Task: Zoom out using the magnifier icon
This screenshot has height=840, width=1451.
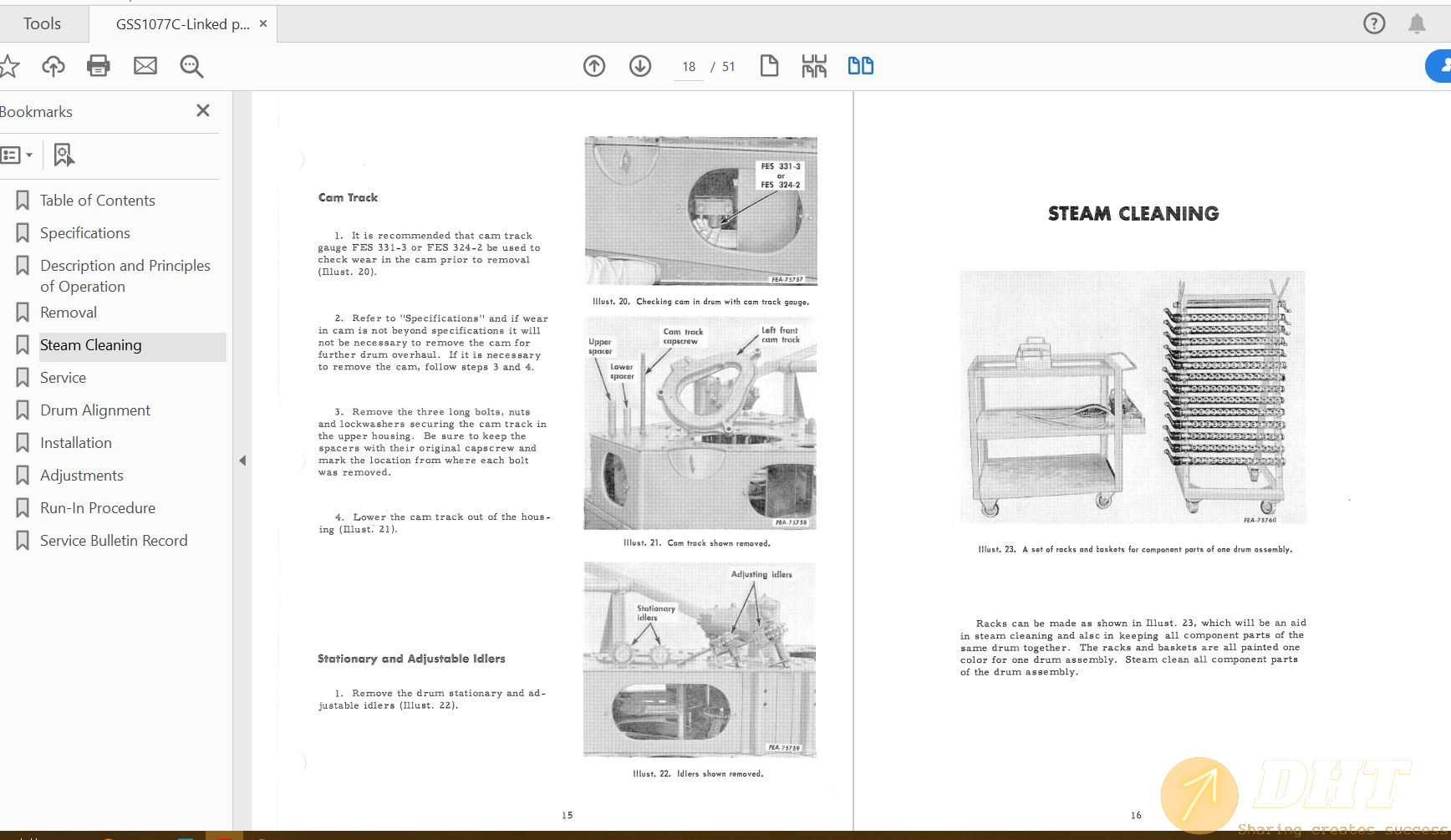Action: pos(191,67)
